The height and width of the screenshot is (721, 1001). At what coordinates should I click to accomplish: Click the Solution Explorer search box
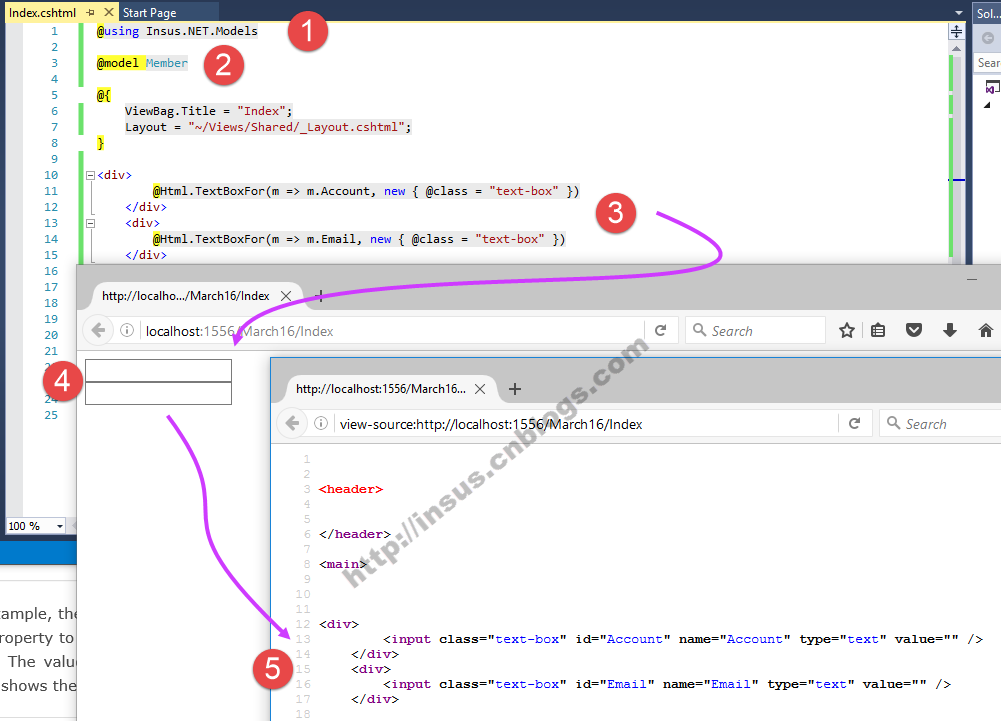click(x=988, y=63)
